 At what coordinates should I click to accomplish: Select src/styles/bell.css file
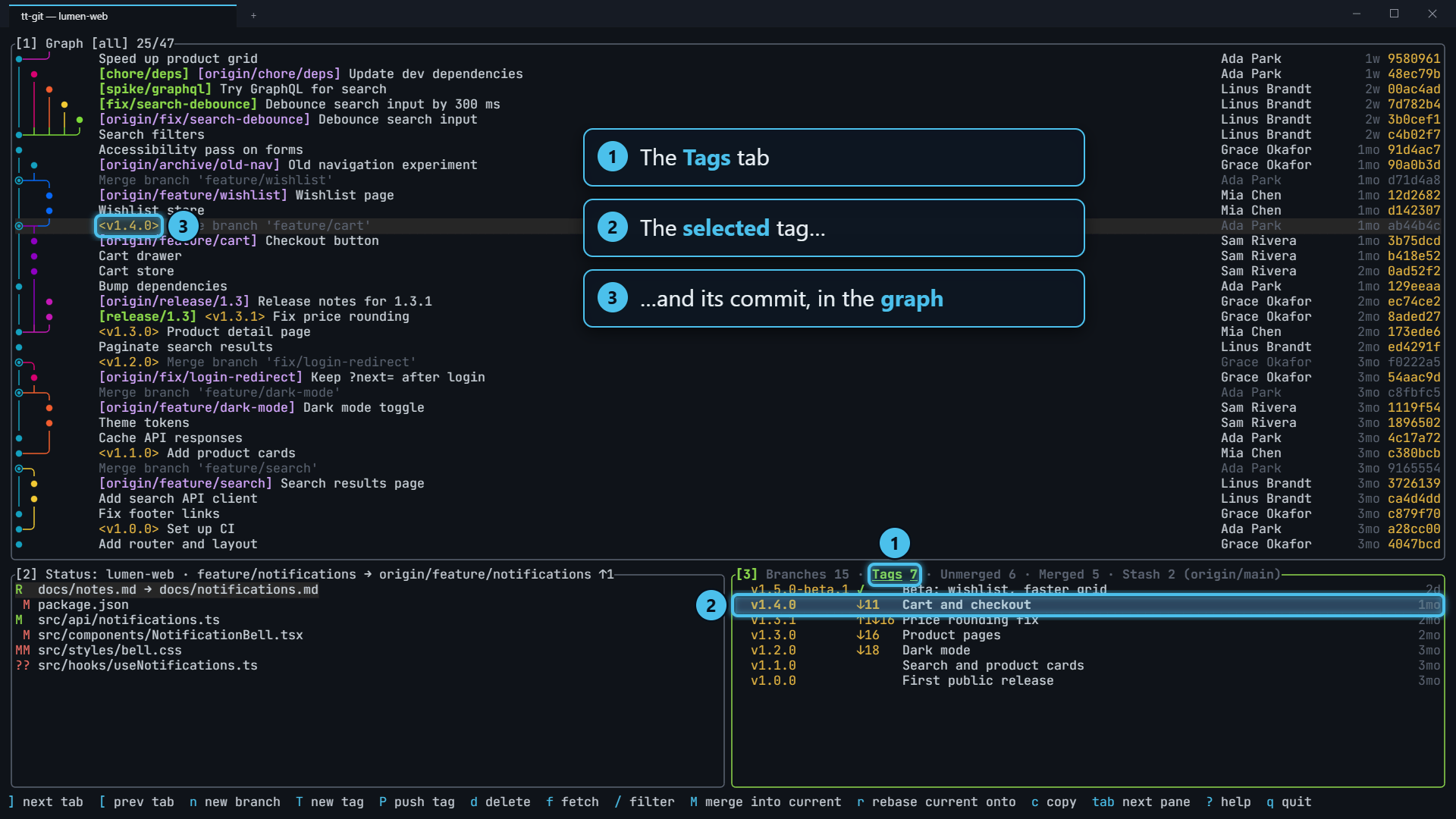368,651
